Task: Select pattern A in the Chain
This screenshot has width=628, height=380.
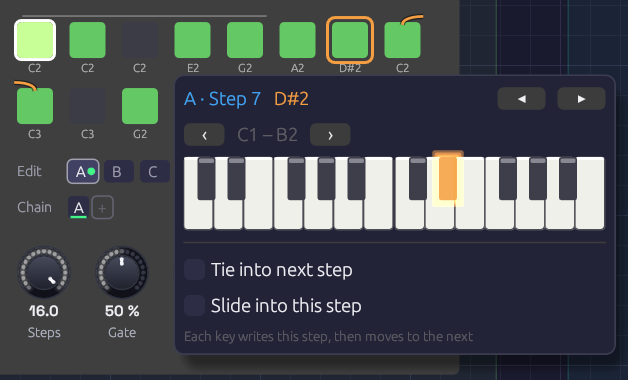Action: (78, 208)
